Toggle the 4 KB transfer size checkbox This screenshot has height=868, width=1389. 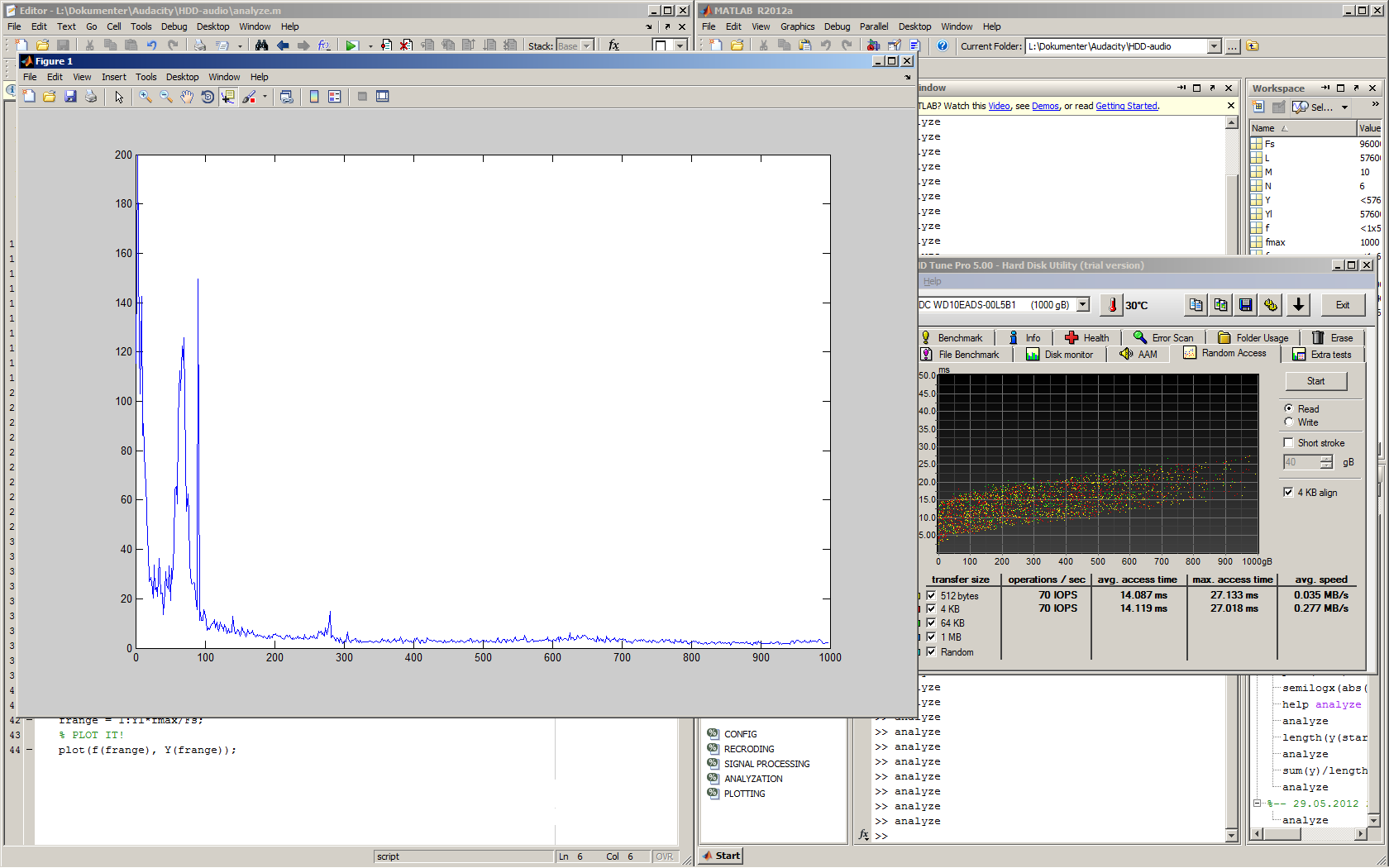tap(931, 608)
